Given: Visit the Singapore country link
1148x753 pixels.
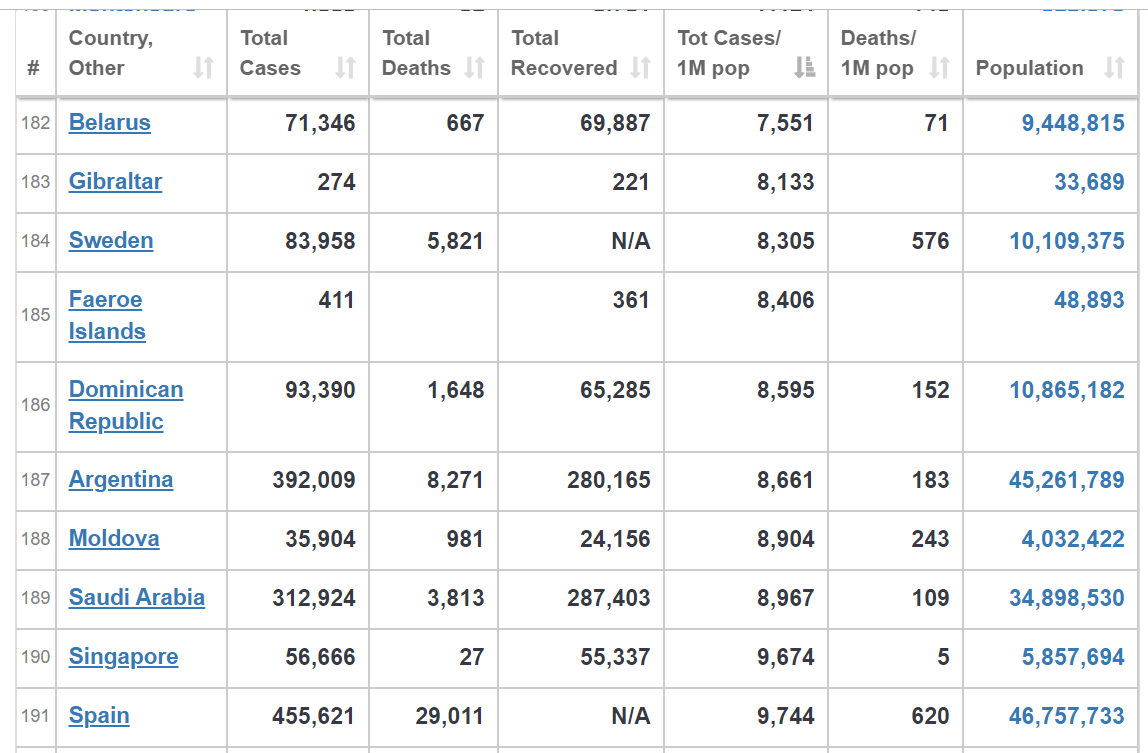Looking at the screenshot, I should click(124, 657).
